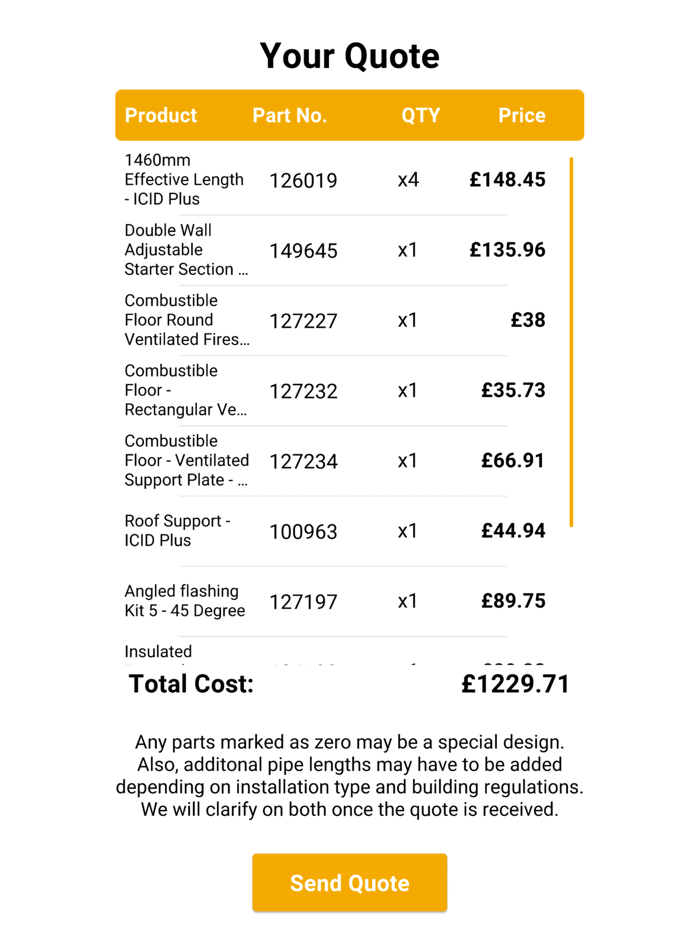
Task: Click part number 126019
Action: [x=303, y=181]
